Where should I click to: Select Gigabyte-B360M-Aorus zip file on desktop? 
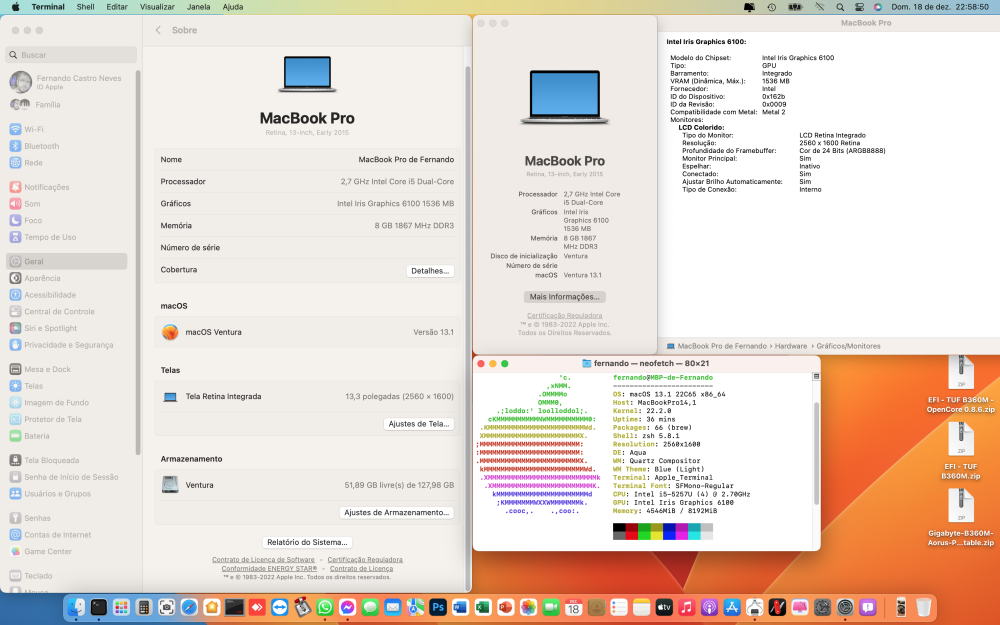960,518
